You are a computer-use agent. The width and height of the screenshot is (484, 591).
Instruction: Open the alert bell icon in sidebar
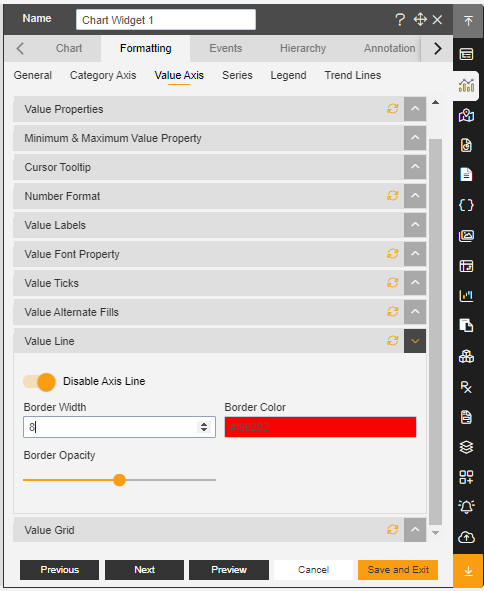point(466,507)
